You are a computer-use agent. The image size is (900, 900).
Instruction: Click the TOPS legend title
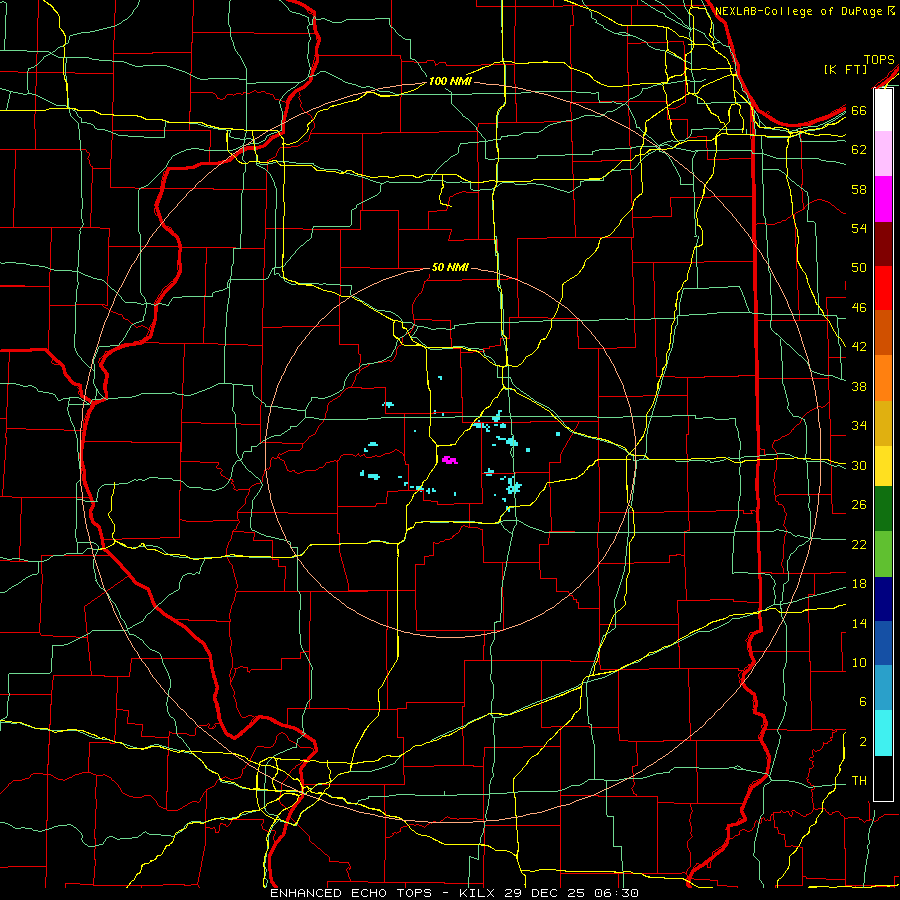tap(879, 59)
